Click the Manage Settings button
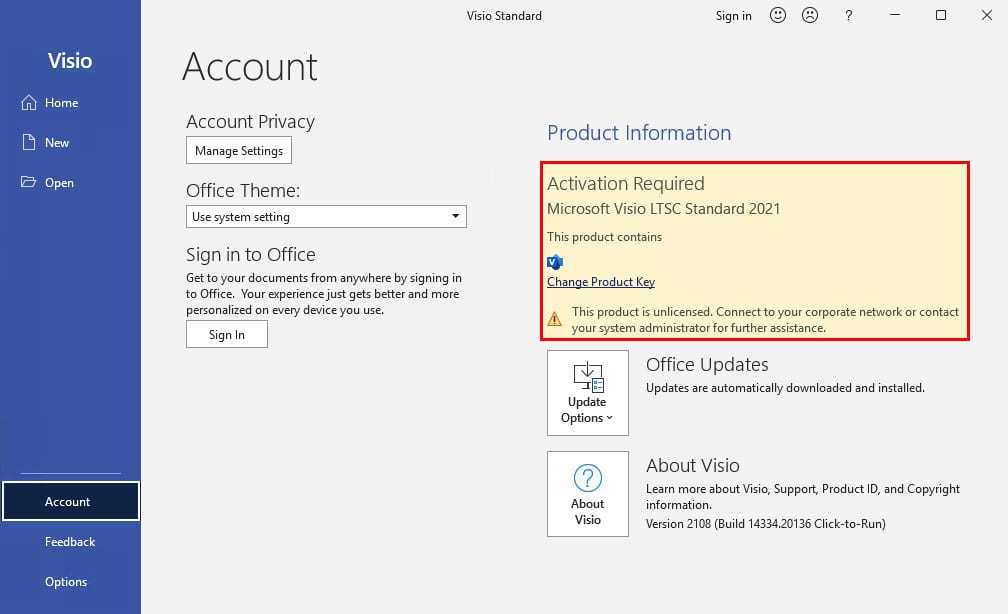1008x614 pixels. [x=239, y=150]
